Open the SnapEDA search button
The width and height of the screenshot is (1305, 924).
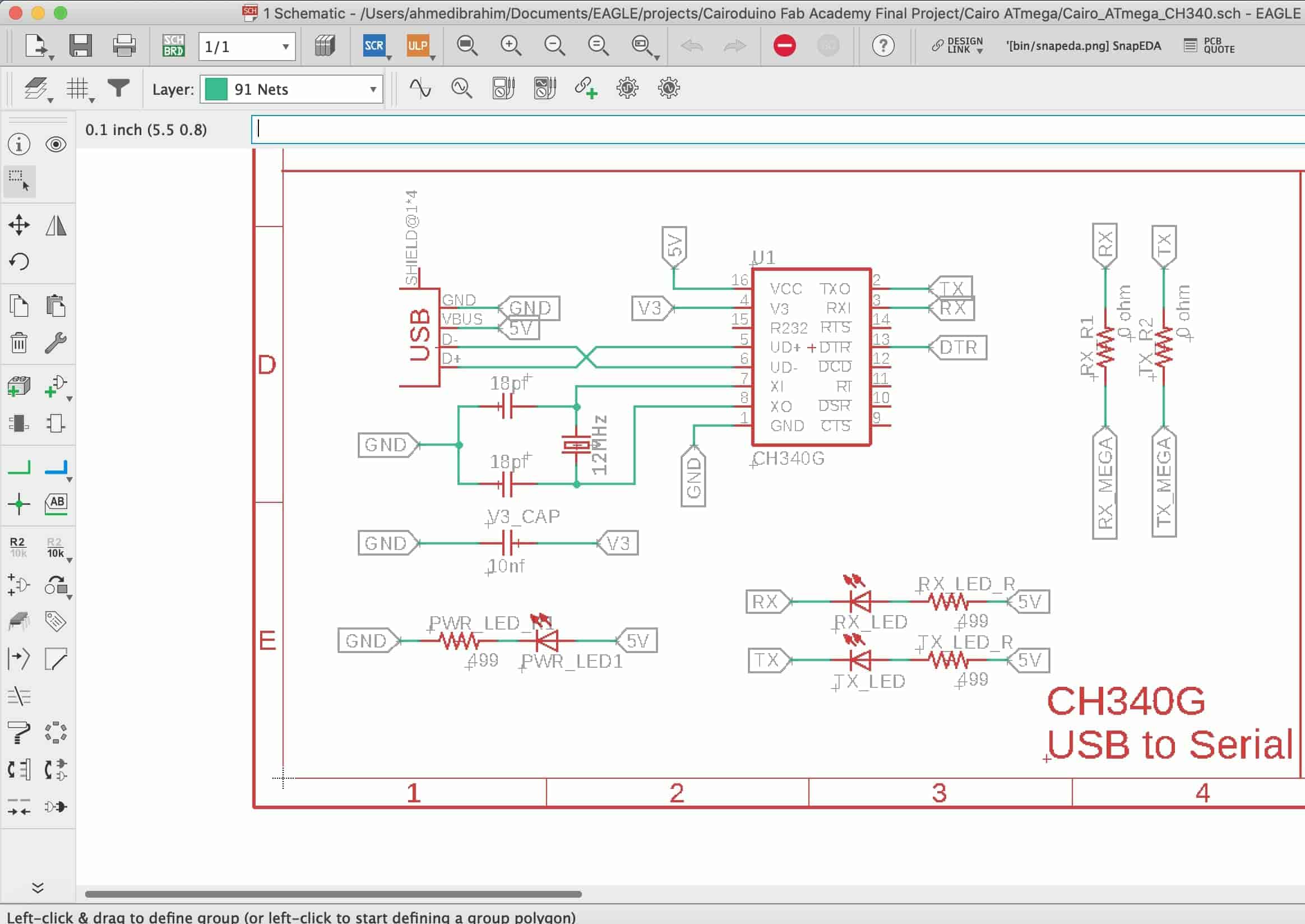1084,45
